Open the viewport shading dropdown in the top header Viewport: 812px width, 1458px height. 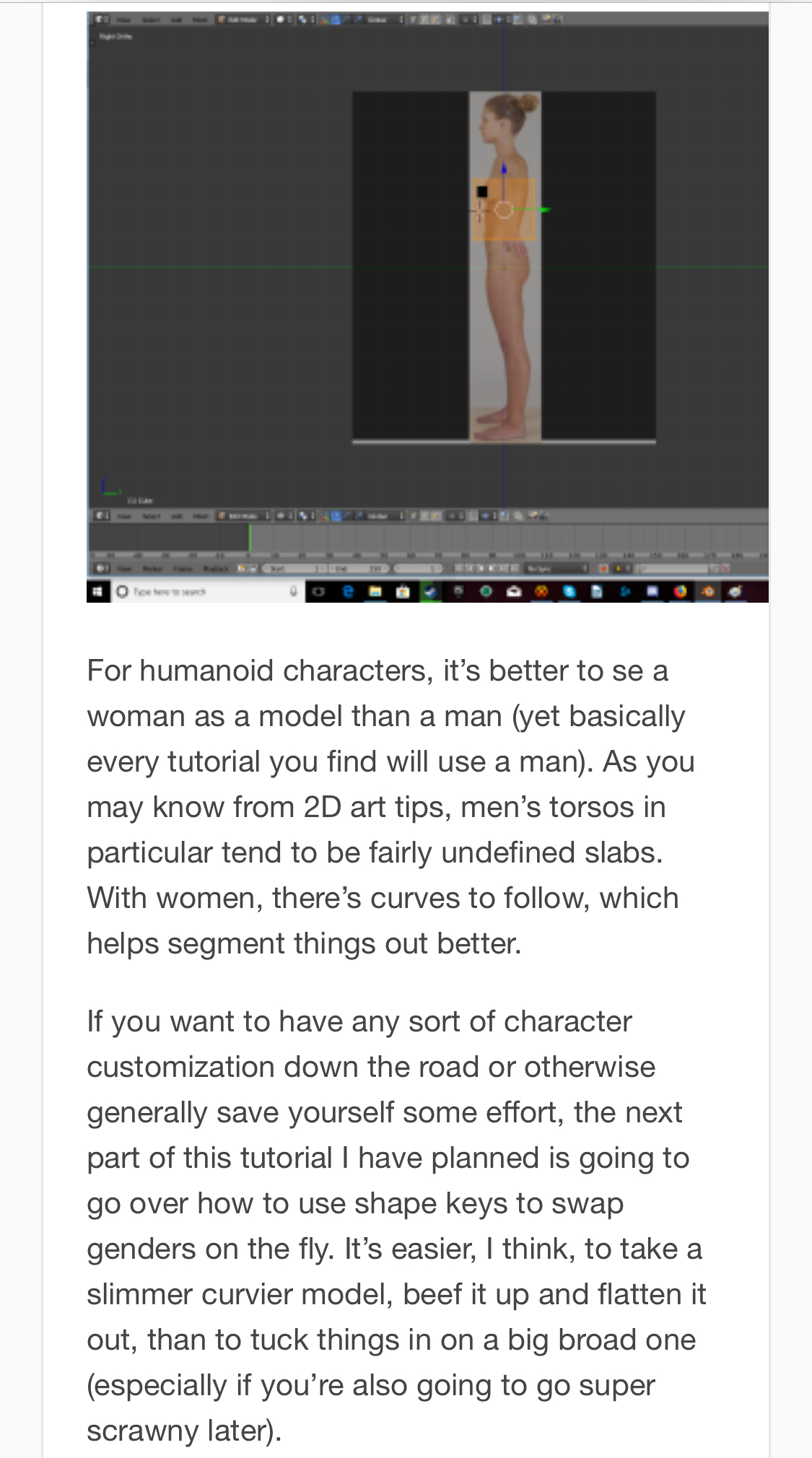[x=283, y=19]
